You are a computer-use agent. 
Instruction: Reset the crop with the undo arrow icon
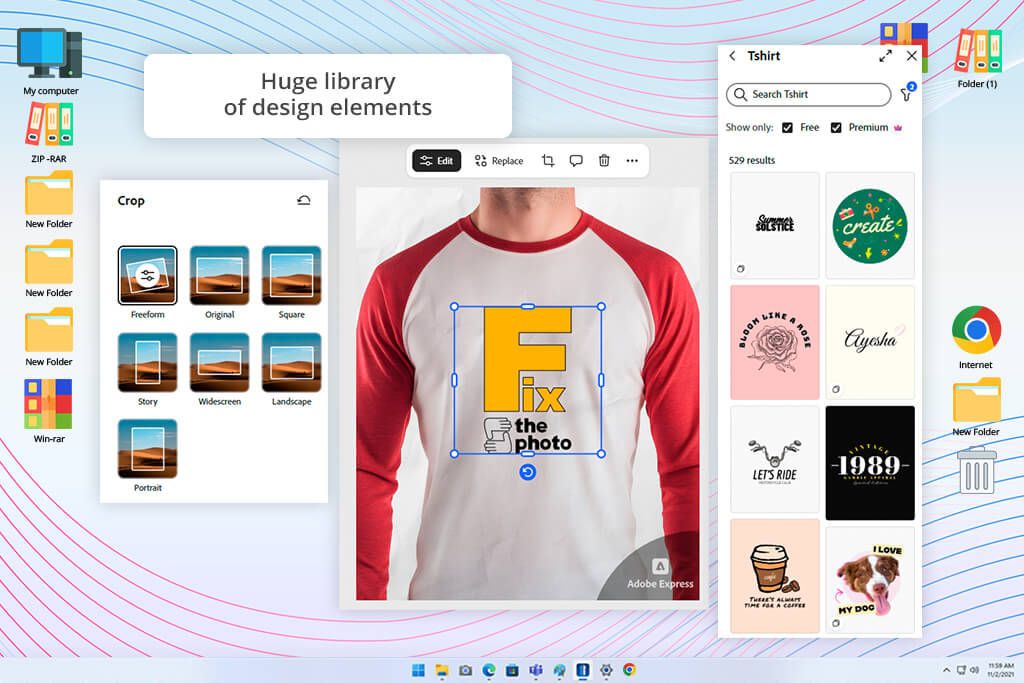(x=304, y=200)
